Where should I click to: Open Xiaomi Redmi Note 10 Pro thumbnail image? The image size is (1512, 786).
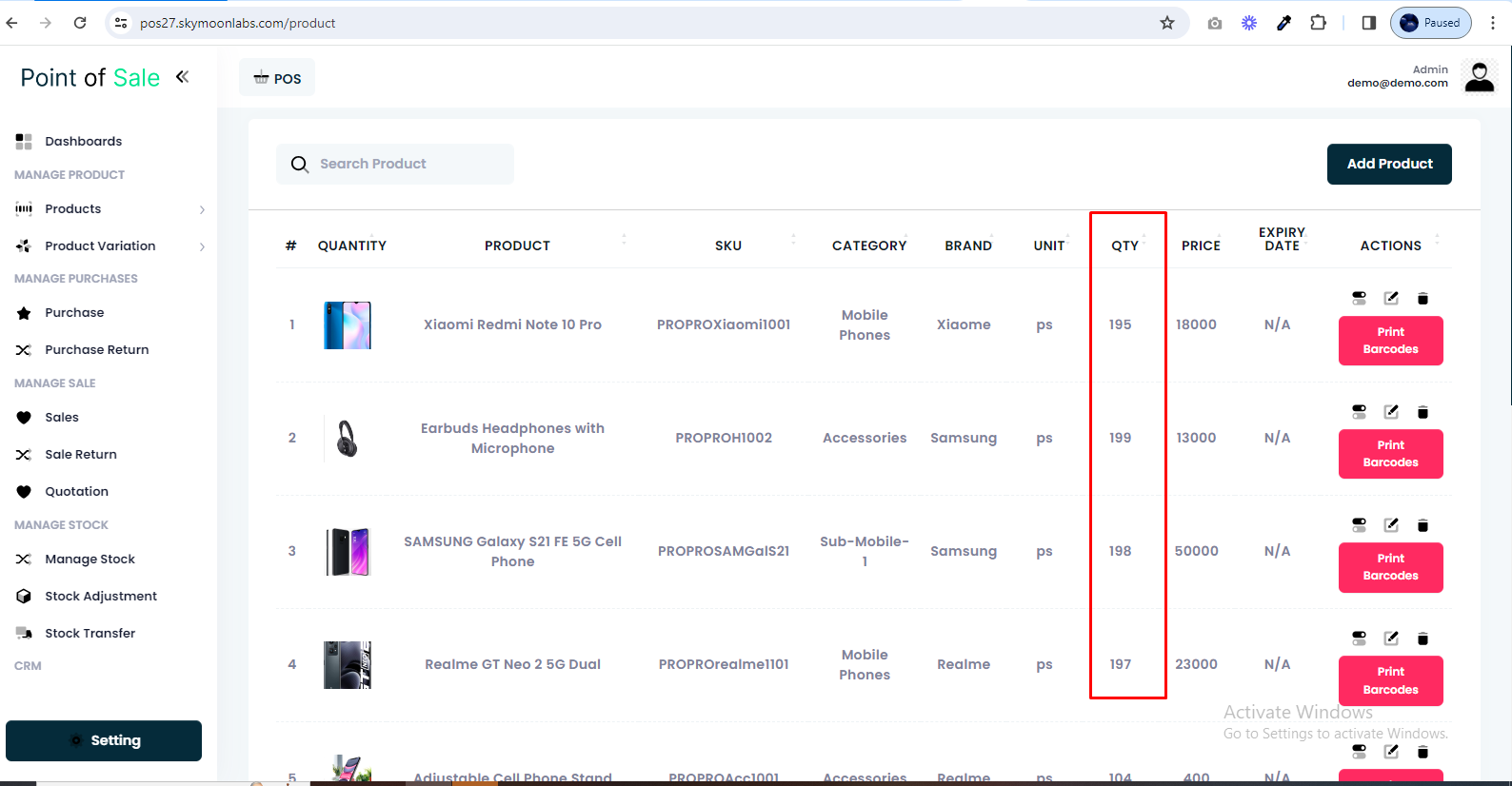[x=348, y=325]
